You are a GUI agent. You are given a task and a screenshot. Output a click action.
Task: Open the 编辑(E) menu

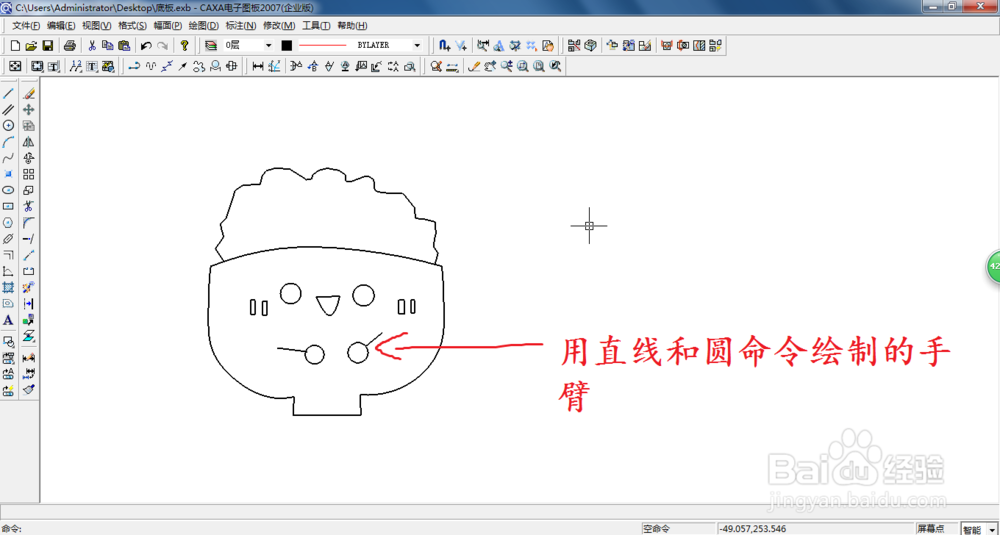coord(61,26)
